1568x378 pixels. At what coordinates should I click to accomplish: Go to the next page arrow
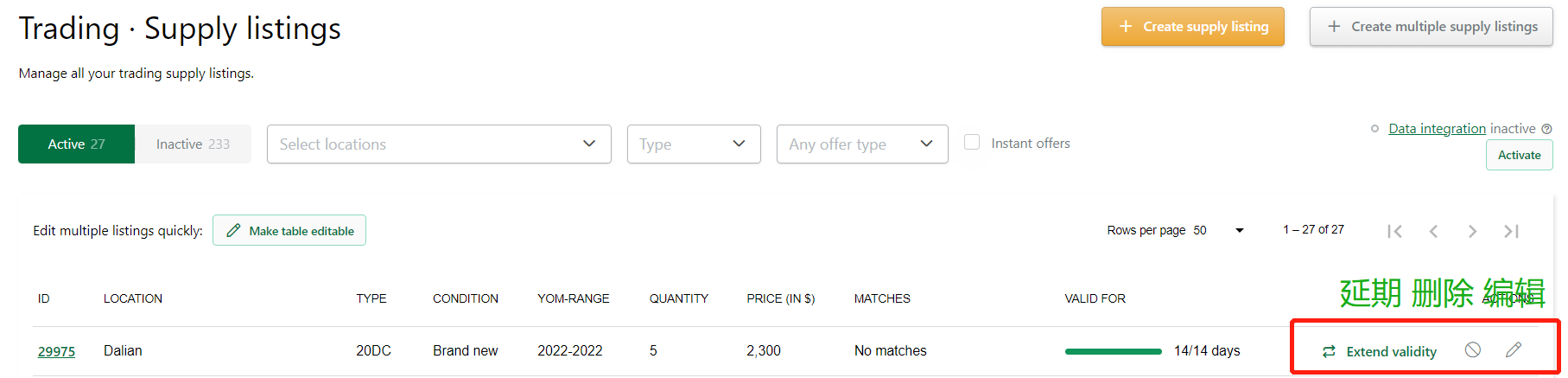(1472, 231)
